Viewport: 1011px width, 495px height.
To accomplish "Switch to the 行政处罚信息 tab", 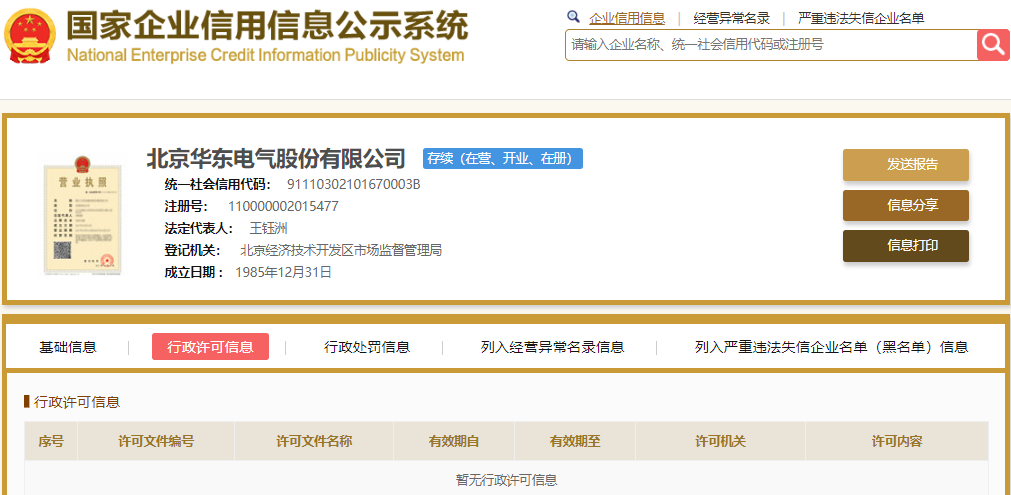I will click(x=367, y=347).
